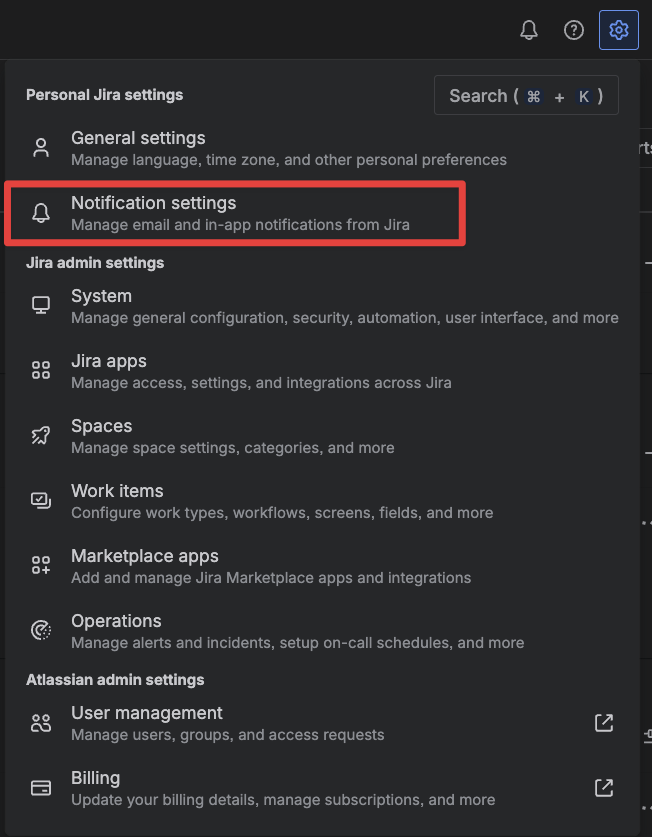Click the Billing credit card icon
Image resolution: width=652 pixels, height=837 pixels.
point(41,788)
